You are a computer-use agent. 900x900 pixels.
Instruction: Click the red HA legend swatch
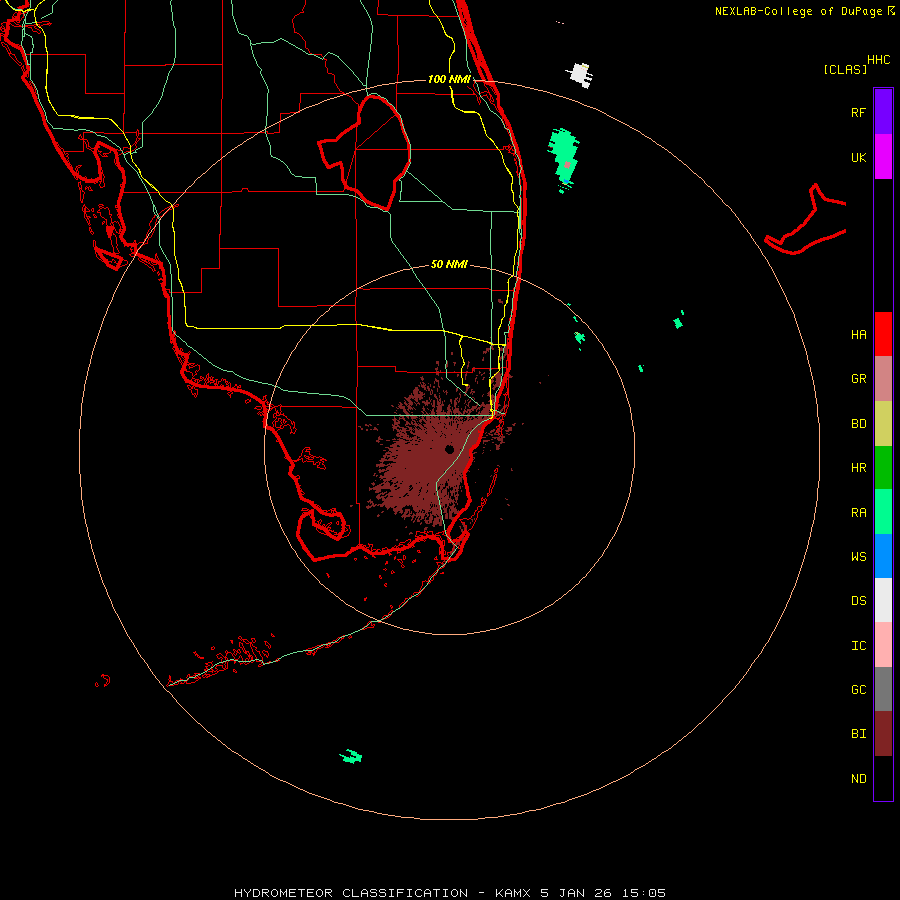click(x=883, y=334)
